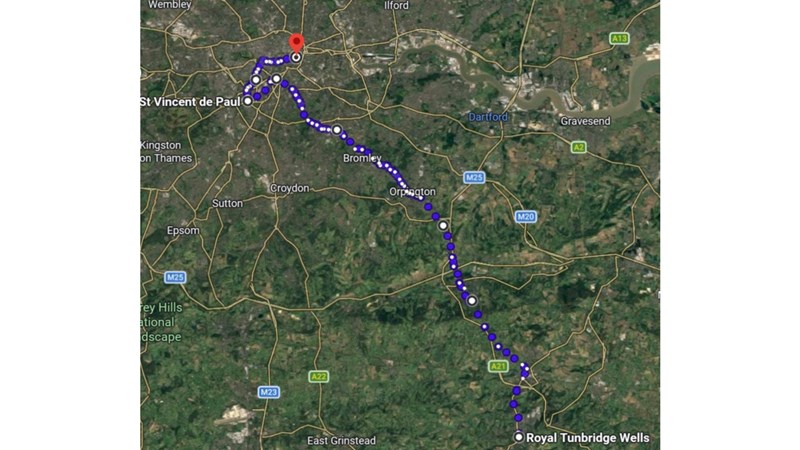Click the red destination pin marker

point(296,43)
